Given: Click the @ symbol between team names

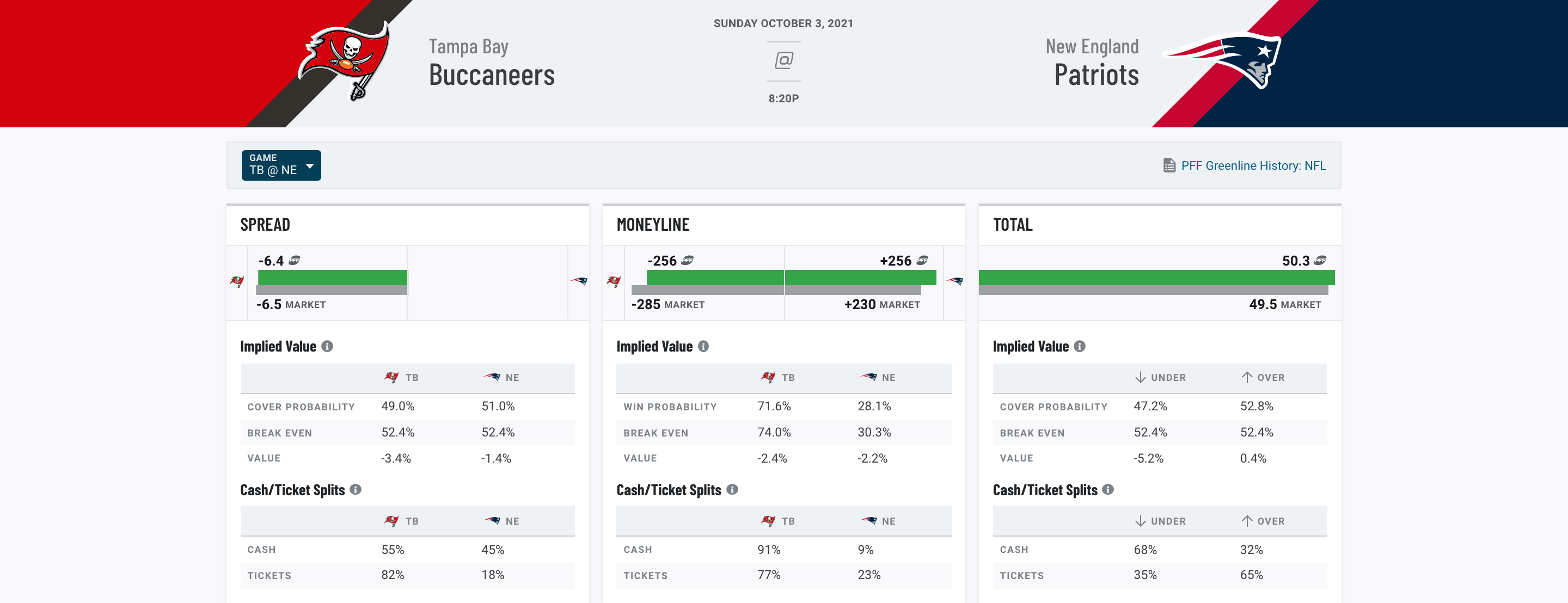Looking at the screenshot, I should point(783,60).
